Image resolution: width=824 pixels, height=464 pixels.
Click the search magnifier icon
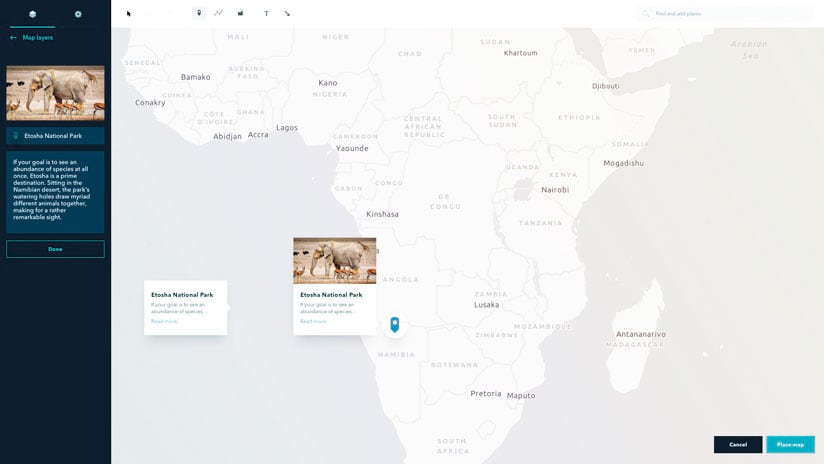(x=646, y=14)
